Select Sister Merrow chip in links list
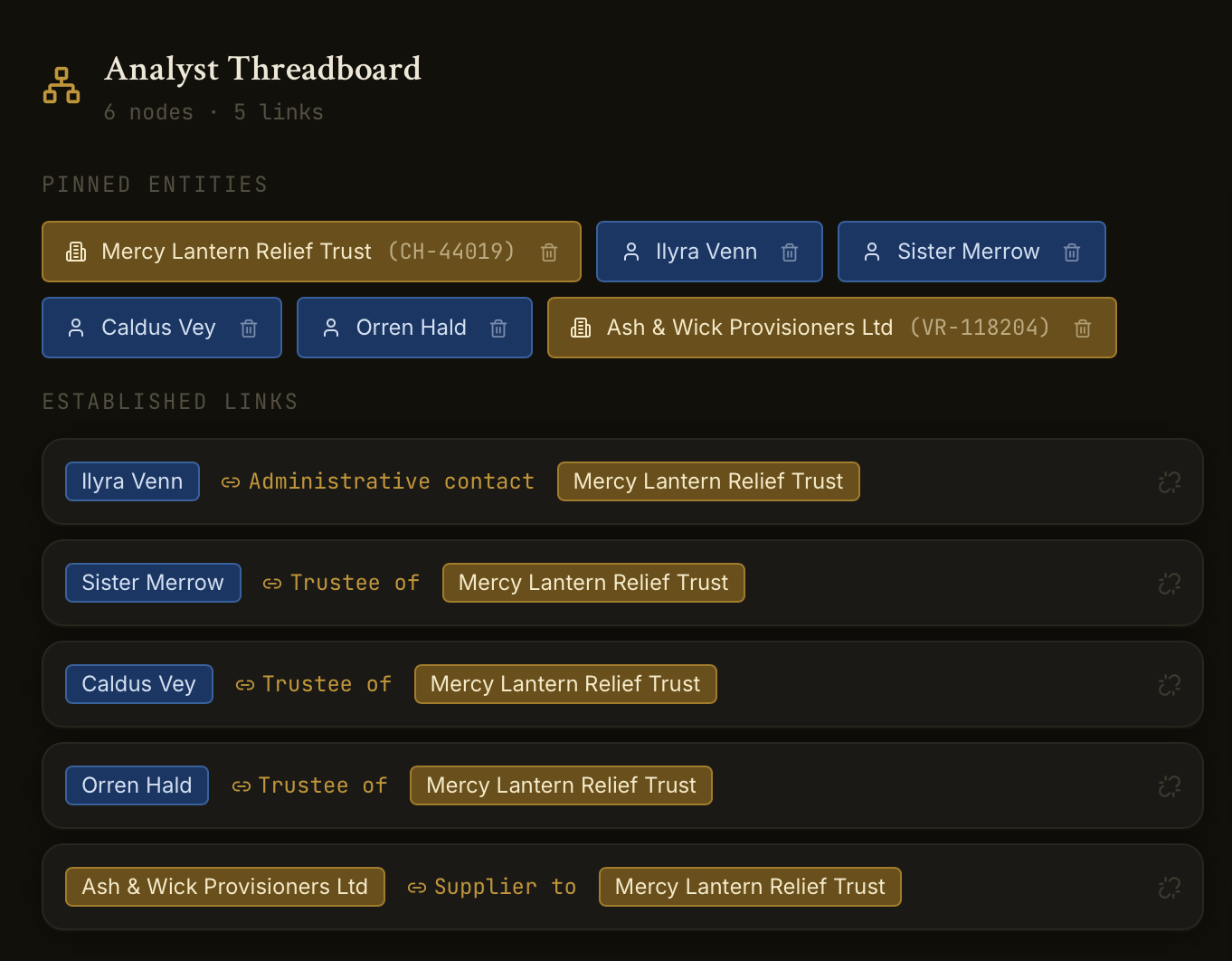The image size is (1232, 961). pos(153,583)
